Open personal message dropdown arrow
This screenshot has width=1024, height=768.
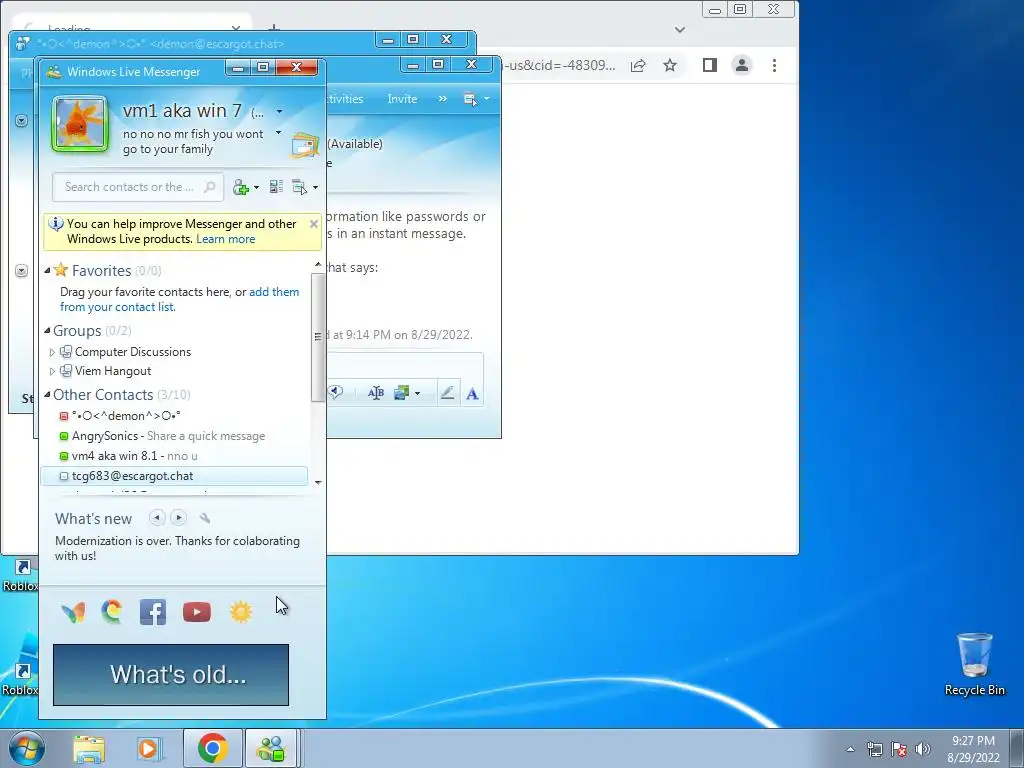tap(278, 133)
